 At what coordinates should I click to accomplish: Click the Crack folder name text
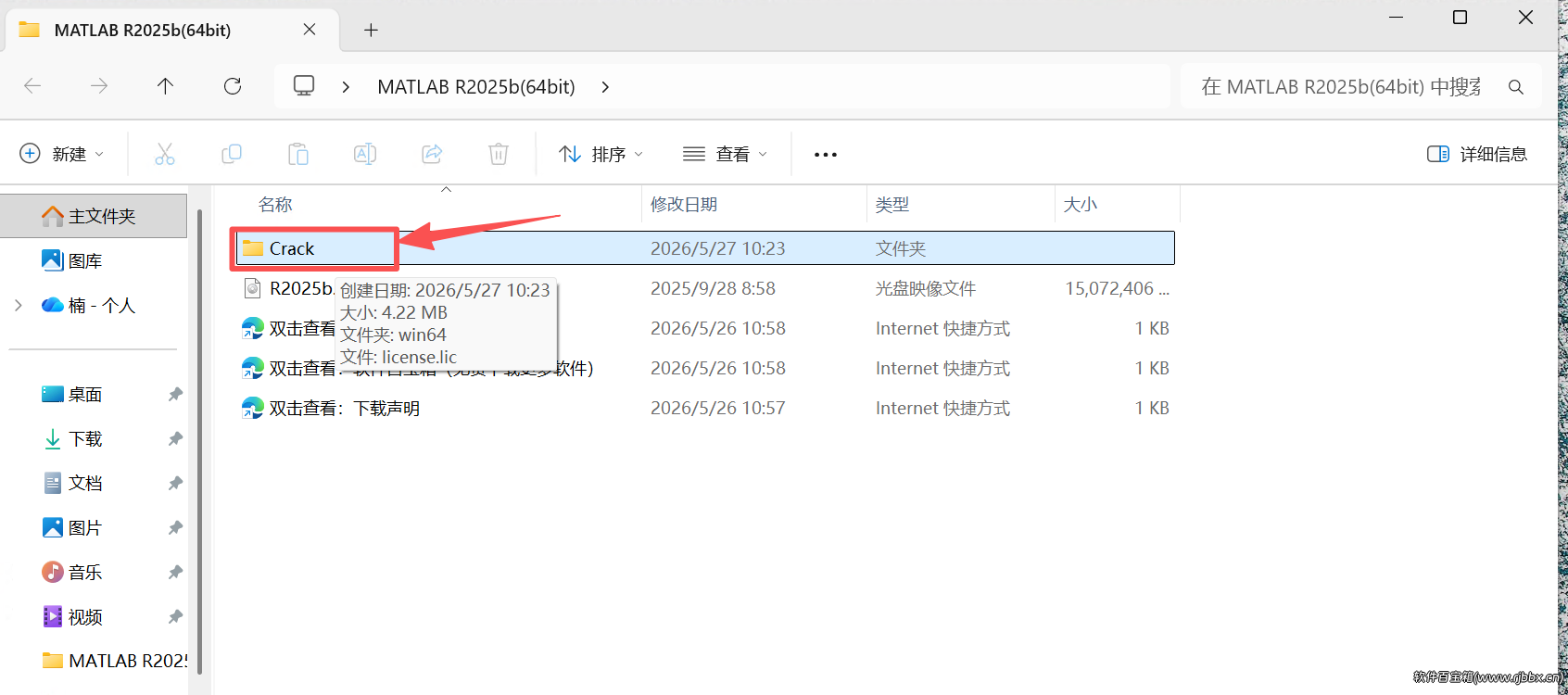pyautogui.click(x=292, y=248)
